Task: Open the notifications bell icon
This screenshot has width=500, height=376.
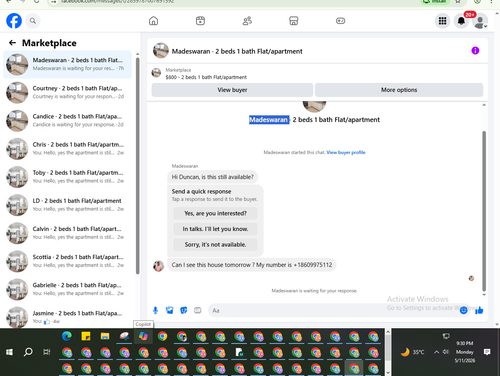Action: point(461,21)
